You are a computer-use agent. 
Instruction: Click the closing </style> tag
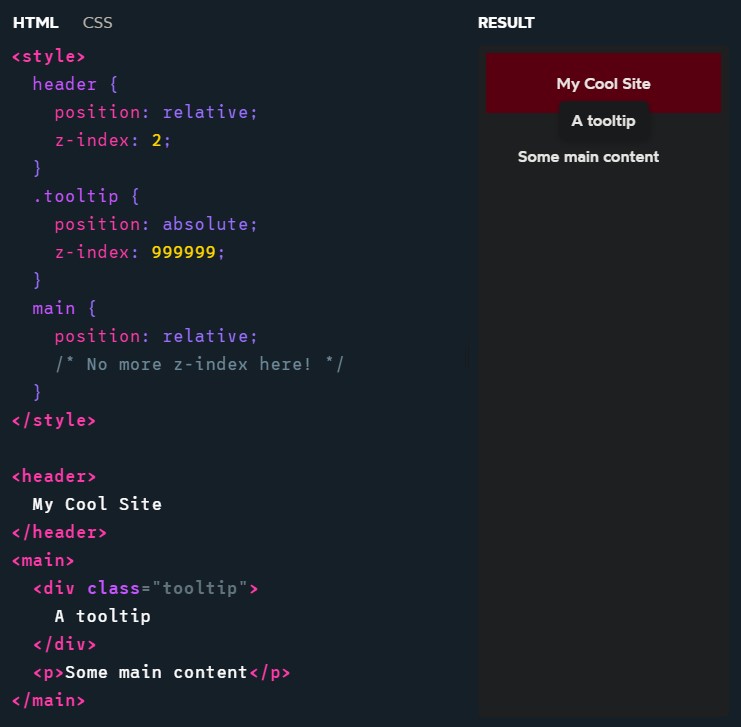[53, 420]
